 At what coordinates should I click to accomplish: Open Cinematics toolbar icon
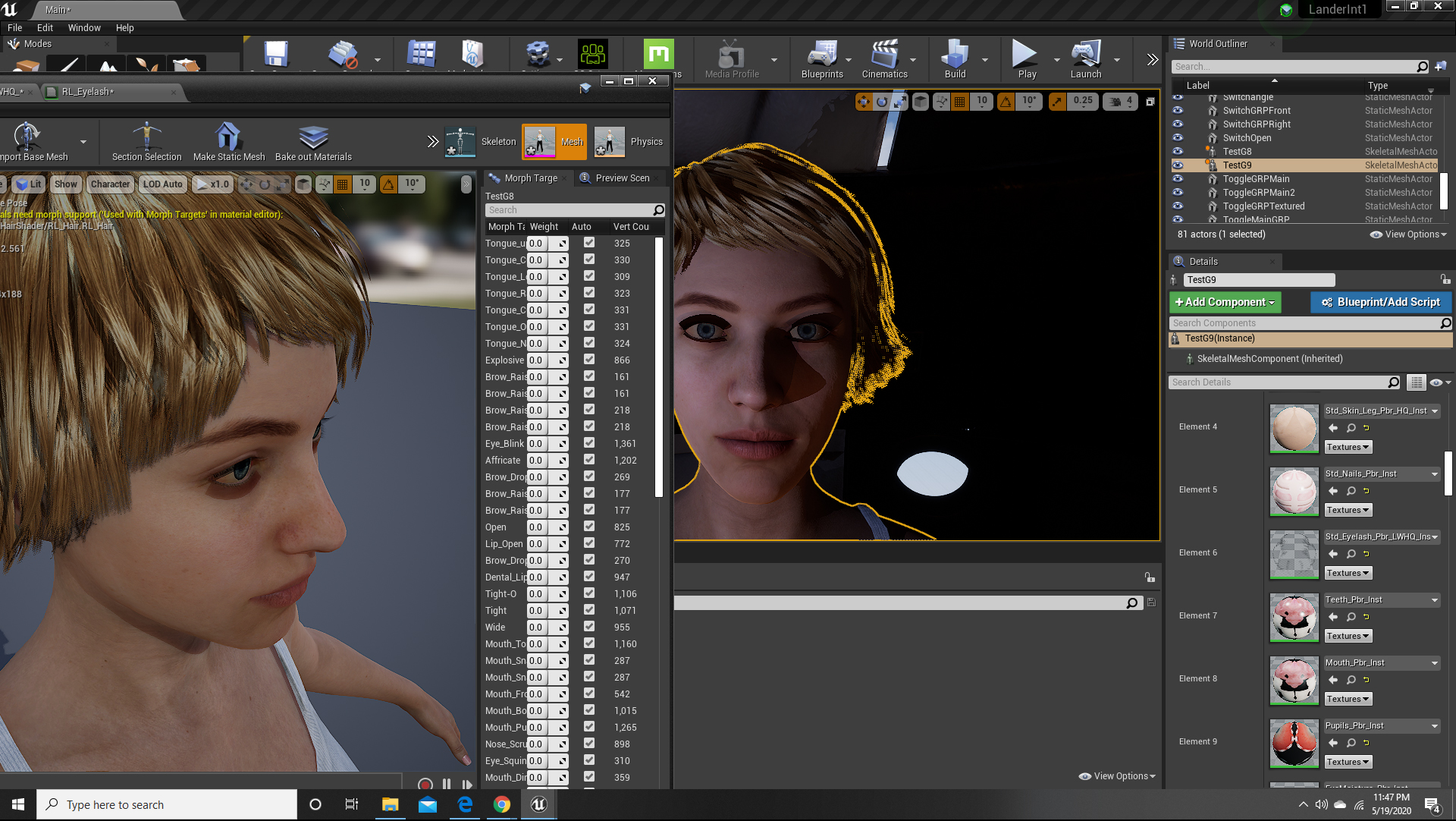pyautogui.click(x=884, y=59)
